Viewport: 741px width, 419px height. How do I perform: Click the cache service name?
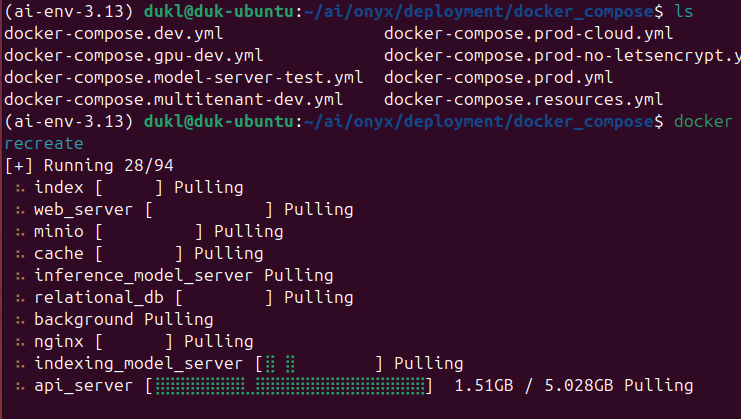[59, 254]
